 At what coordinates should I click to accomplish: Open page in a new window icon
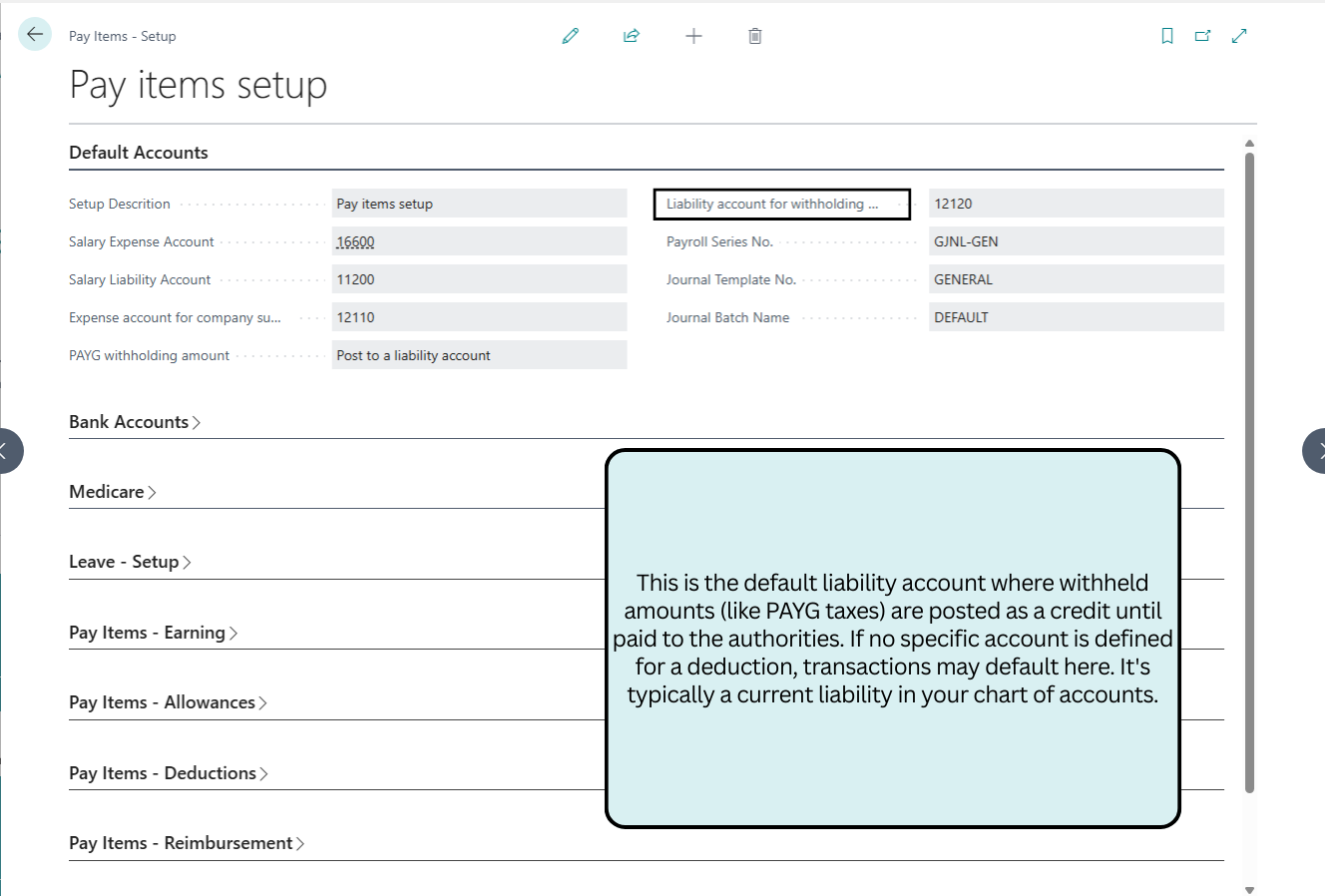click(x=1202, y=35)
